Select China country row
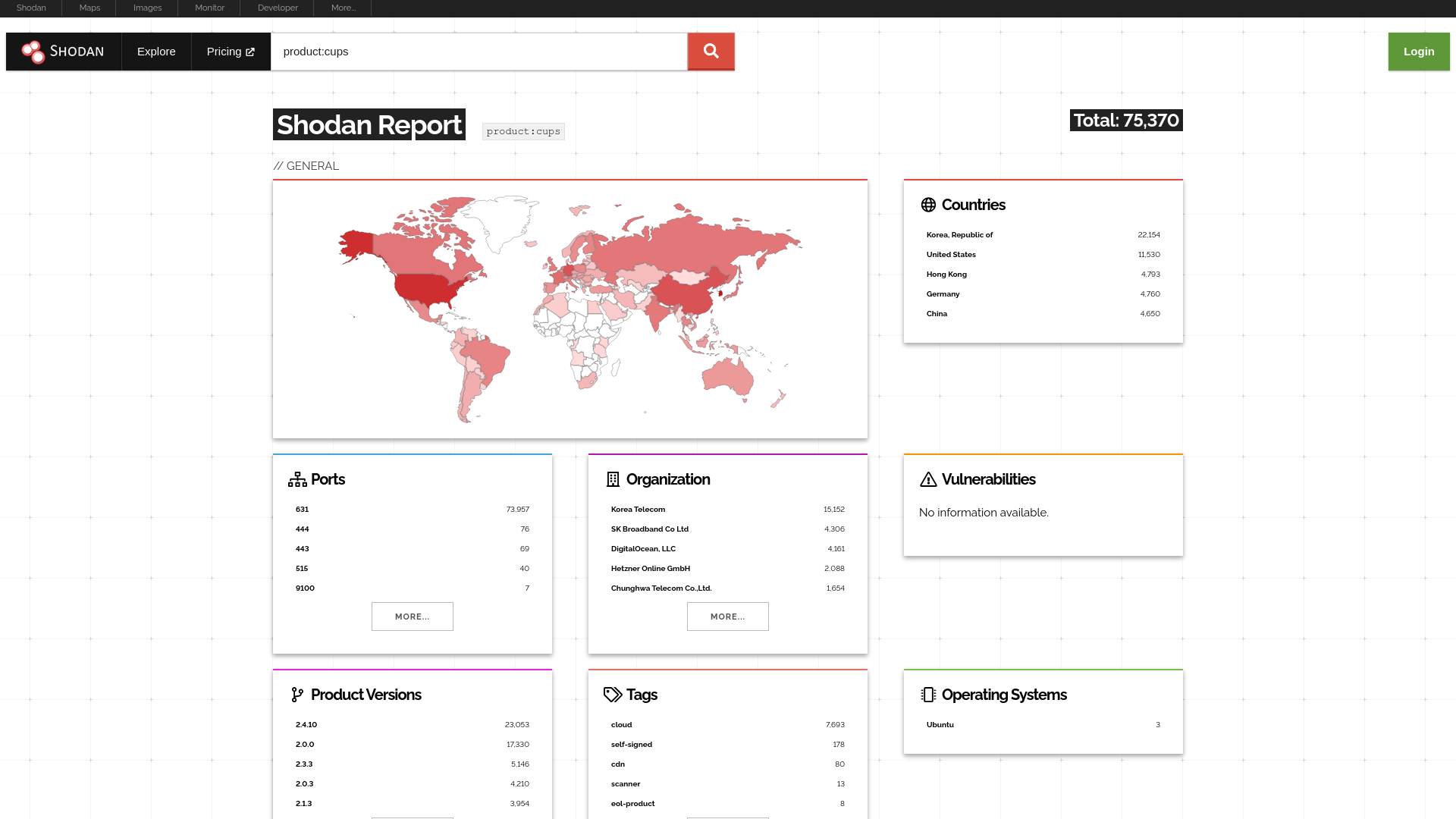Image resolution: width=1456 pixels, height=819 pixels. [x=1043, y=314]
